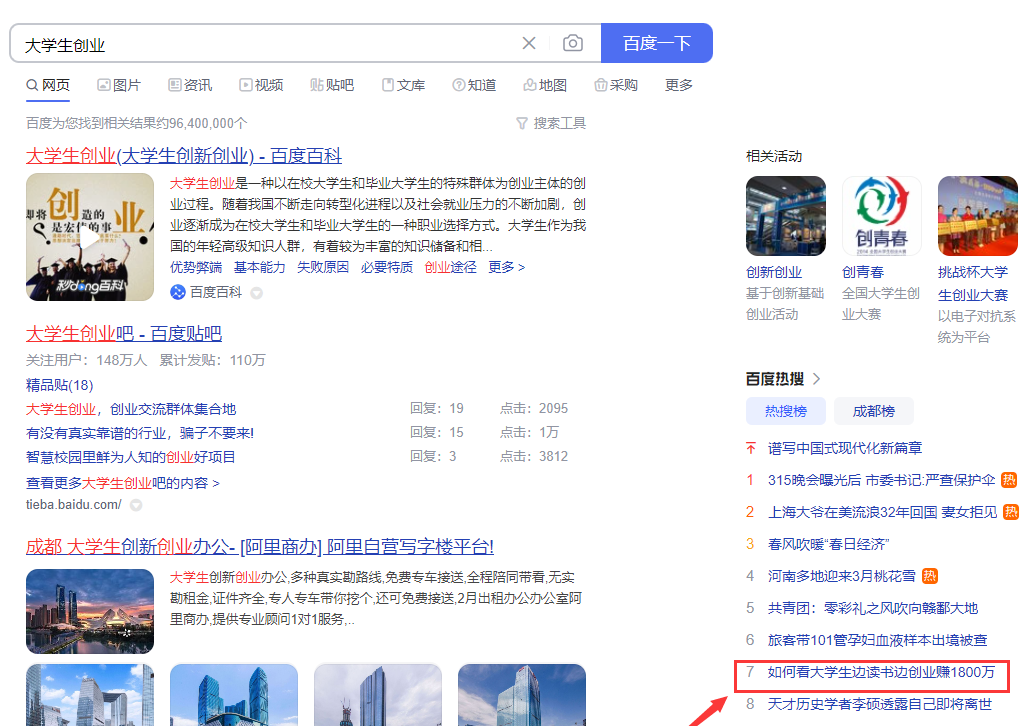
Task: Click the 热 badge beside 315晚会曝光后
Action: tap(1009, 479)
